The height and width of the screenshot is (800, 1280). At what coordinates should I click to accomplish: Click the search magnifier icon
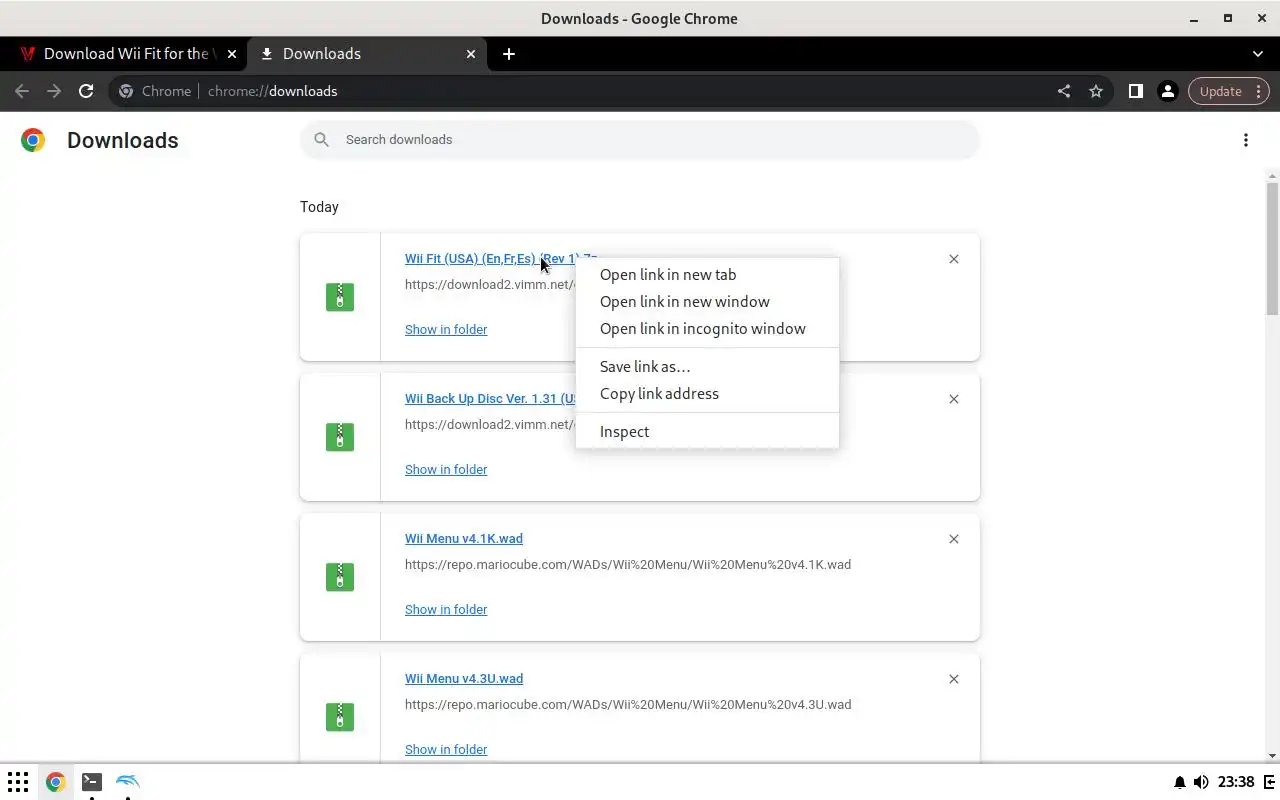[321, 140]
